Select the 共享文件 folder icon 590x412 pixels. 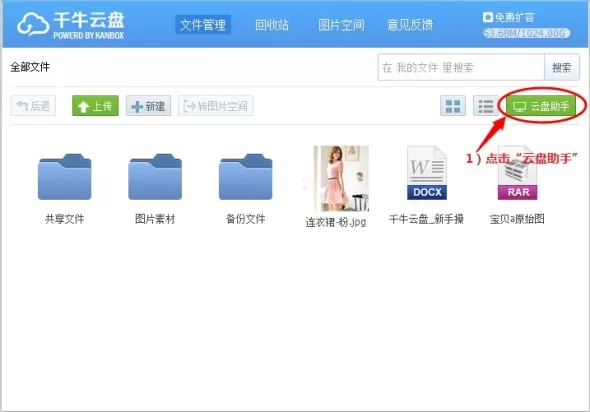(x=65, y=176)
